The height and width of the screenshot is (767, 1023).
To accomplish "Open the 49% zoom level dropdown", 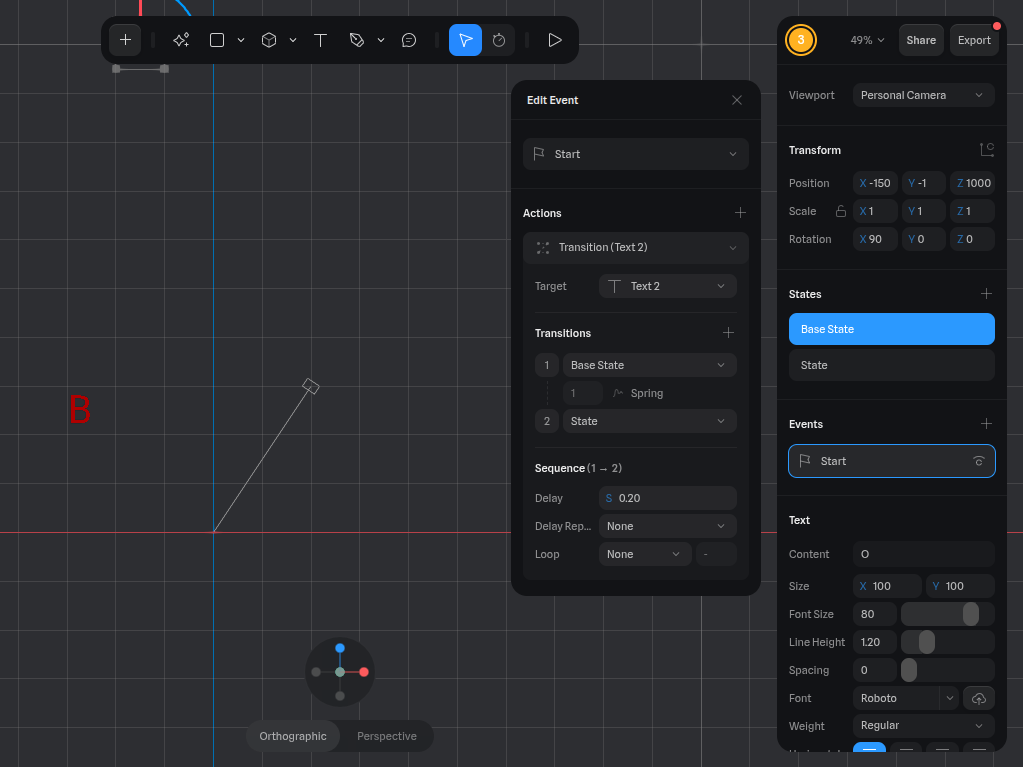I will point(867,40).
